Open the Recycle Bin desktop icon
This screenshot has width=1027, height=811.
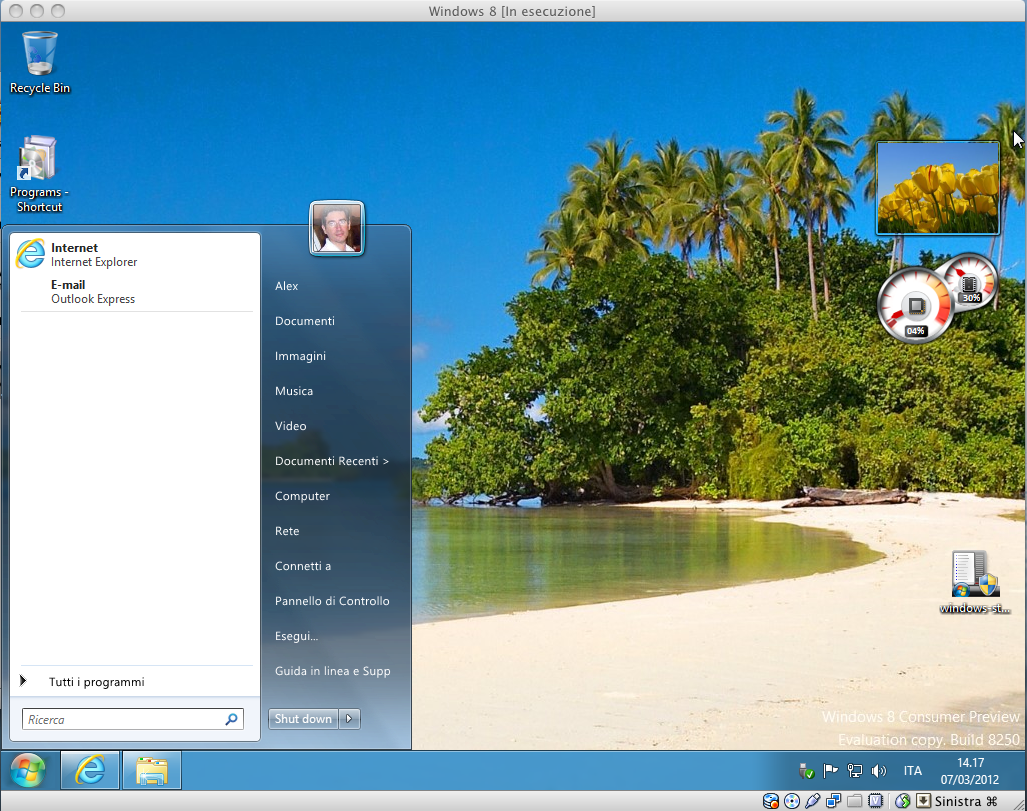[40, 62]
